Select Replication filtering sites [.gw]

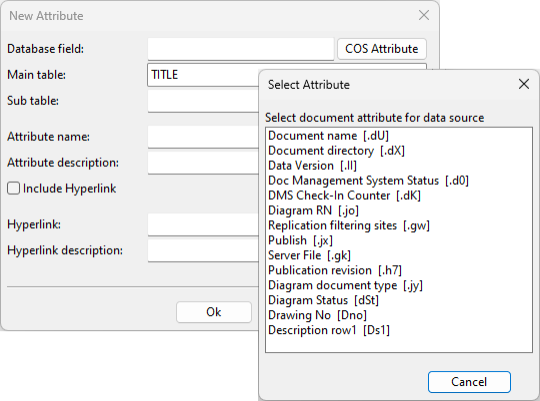pyautogui.click(x=349, y=225)
